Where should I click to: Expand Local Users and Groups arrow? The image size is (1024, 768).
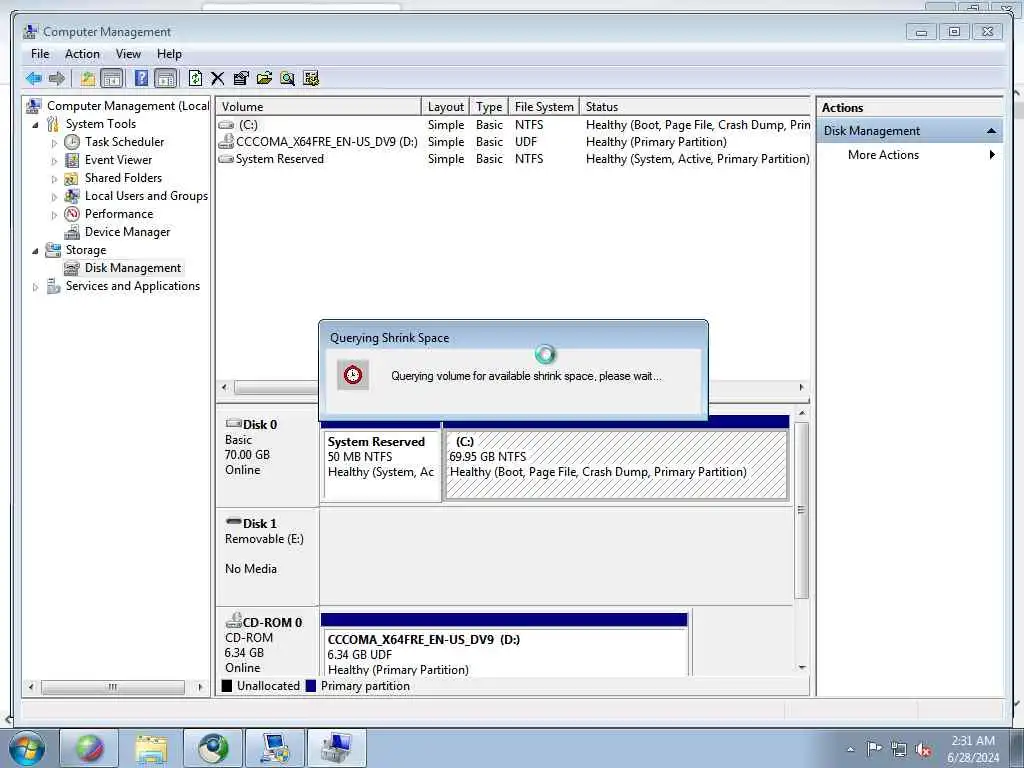coord(54,197)
